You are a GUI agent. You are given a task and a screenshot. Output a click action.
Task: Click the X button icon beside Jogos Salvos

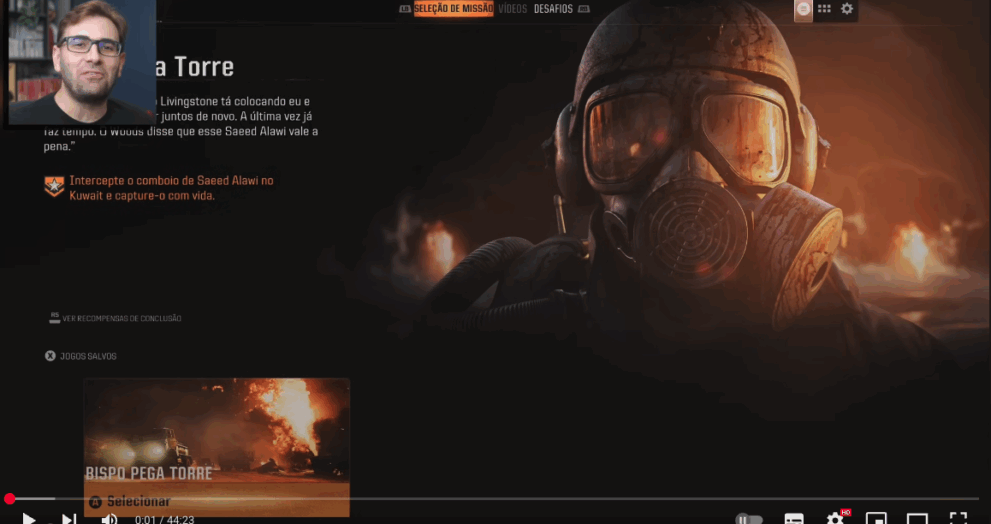coord(51,356)
